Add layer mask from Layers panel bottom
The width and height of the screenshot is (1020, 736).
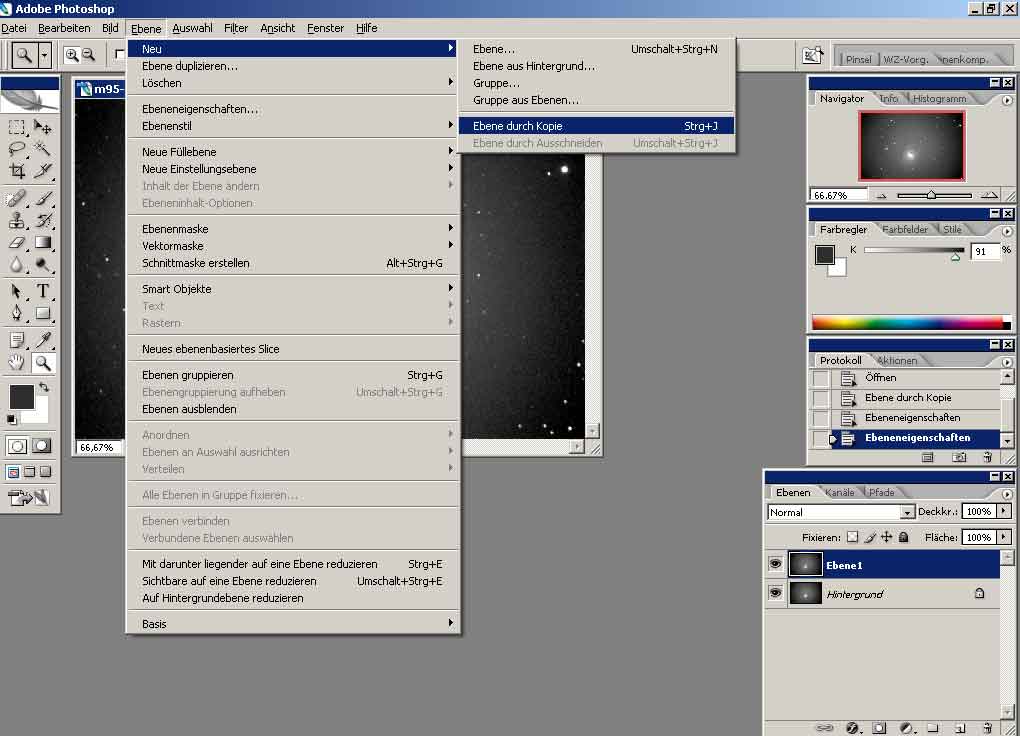tap(879, 728)
